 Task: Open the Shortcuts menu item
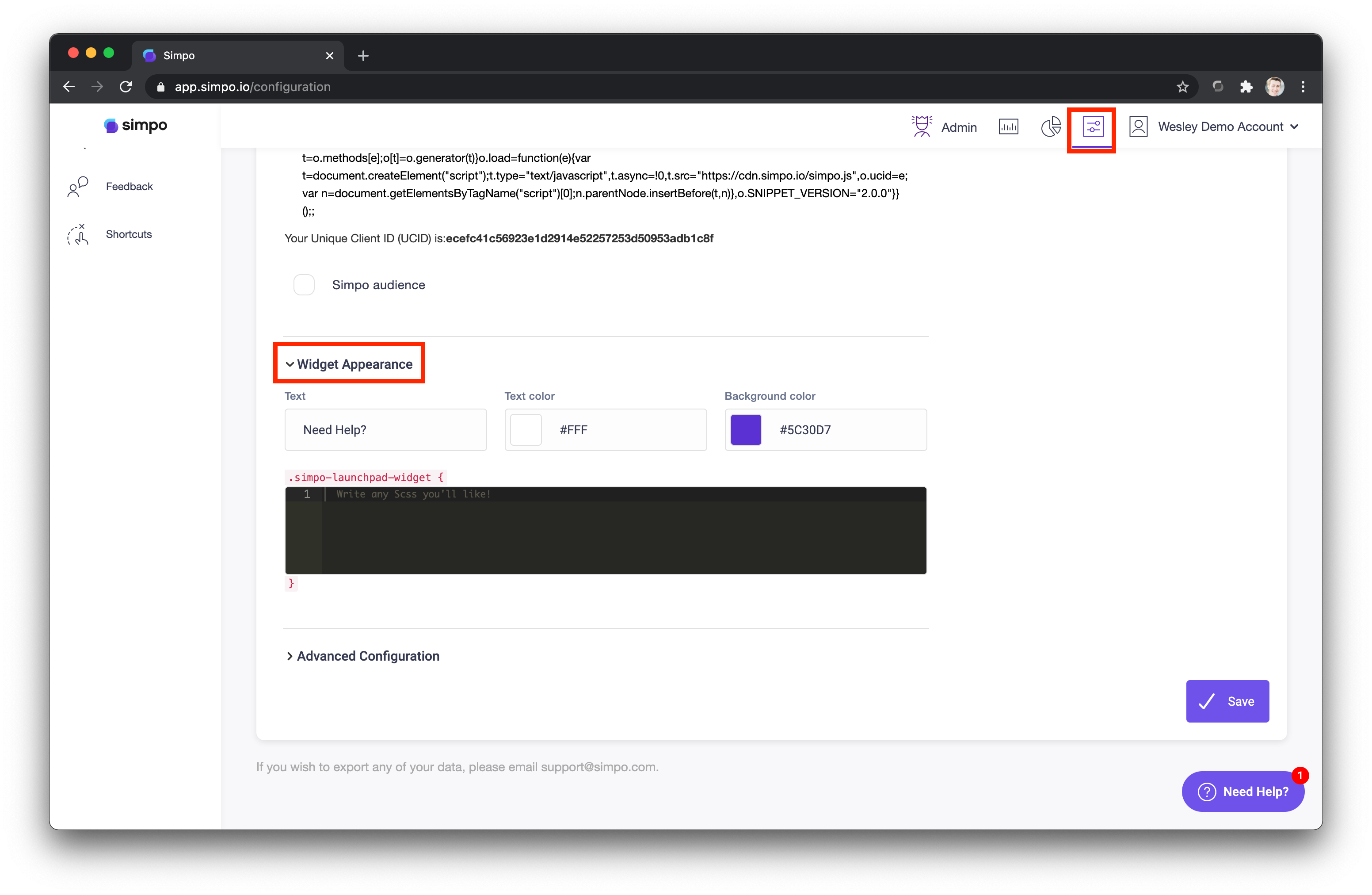pos(129,234)
